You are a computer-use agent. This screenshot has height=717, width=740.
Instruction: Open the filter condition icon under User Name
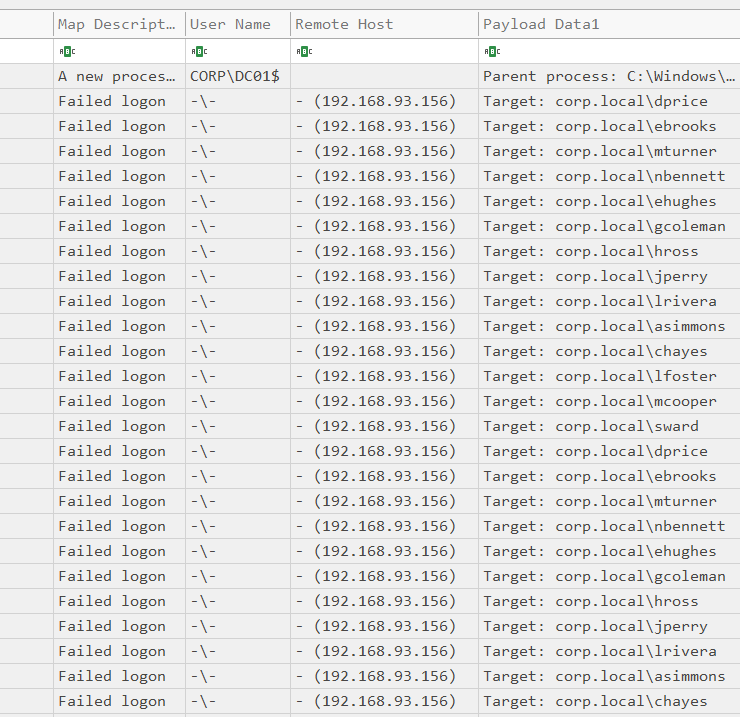(x=199, y=51)
